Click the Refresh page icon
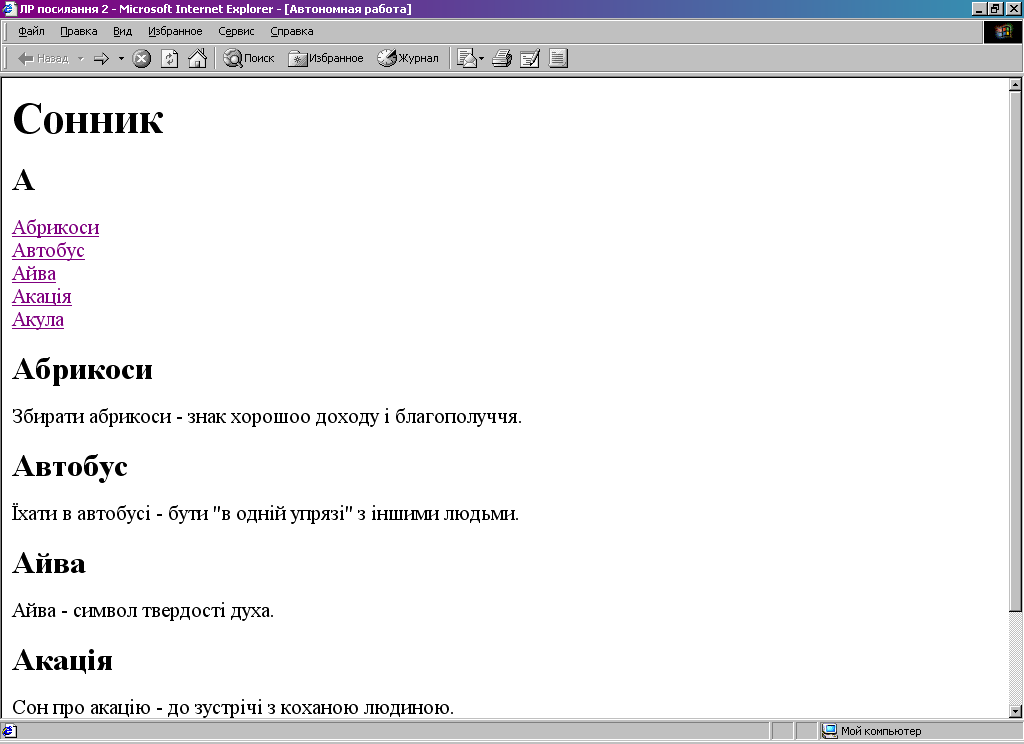Viewport: 1024px width, 744px height. pos(170,59)
